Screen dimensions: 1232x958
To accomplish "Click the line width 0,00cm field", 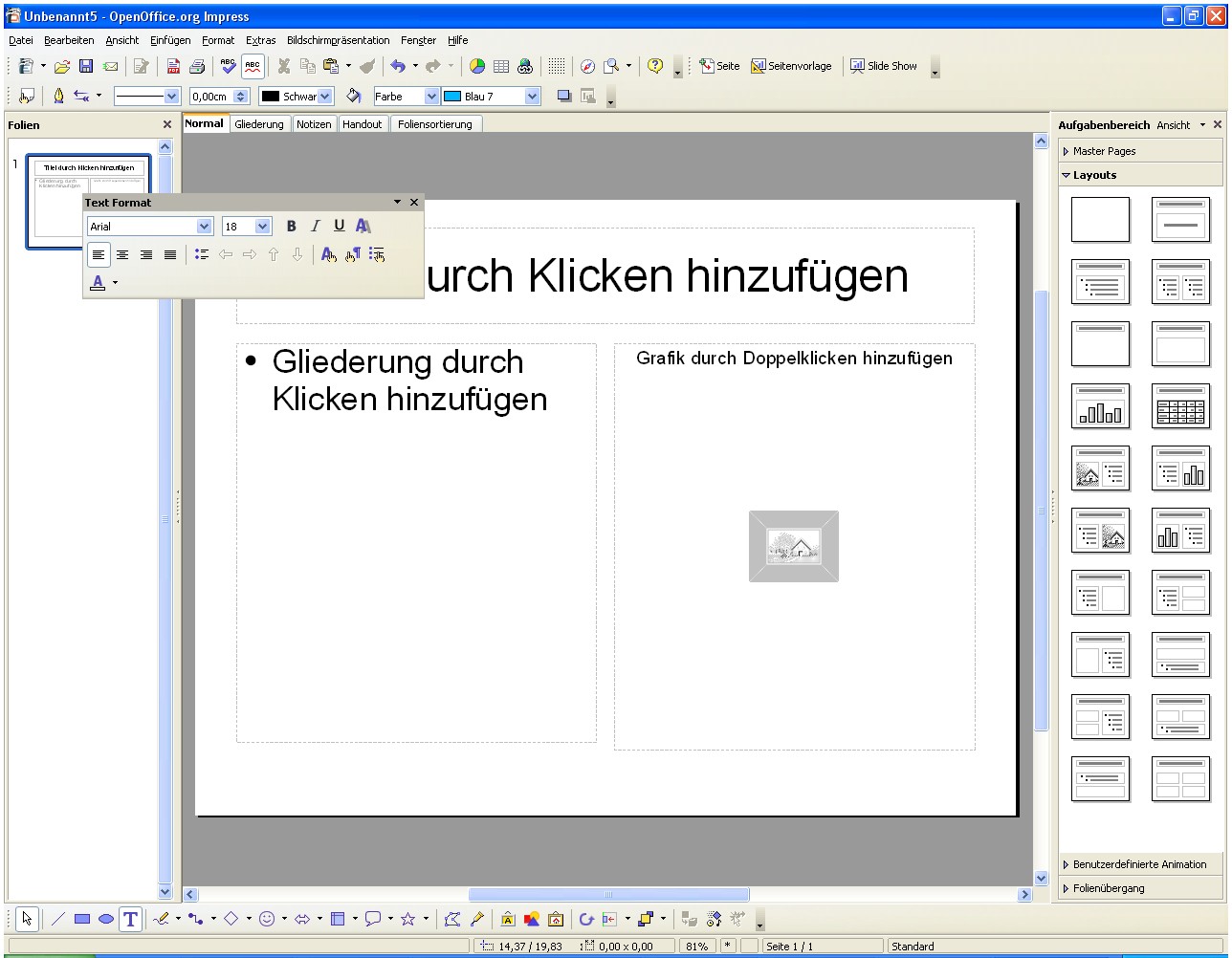I will (219, 96).
